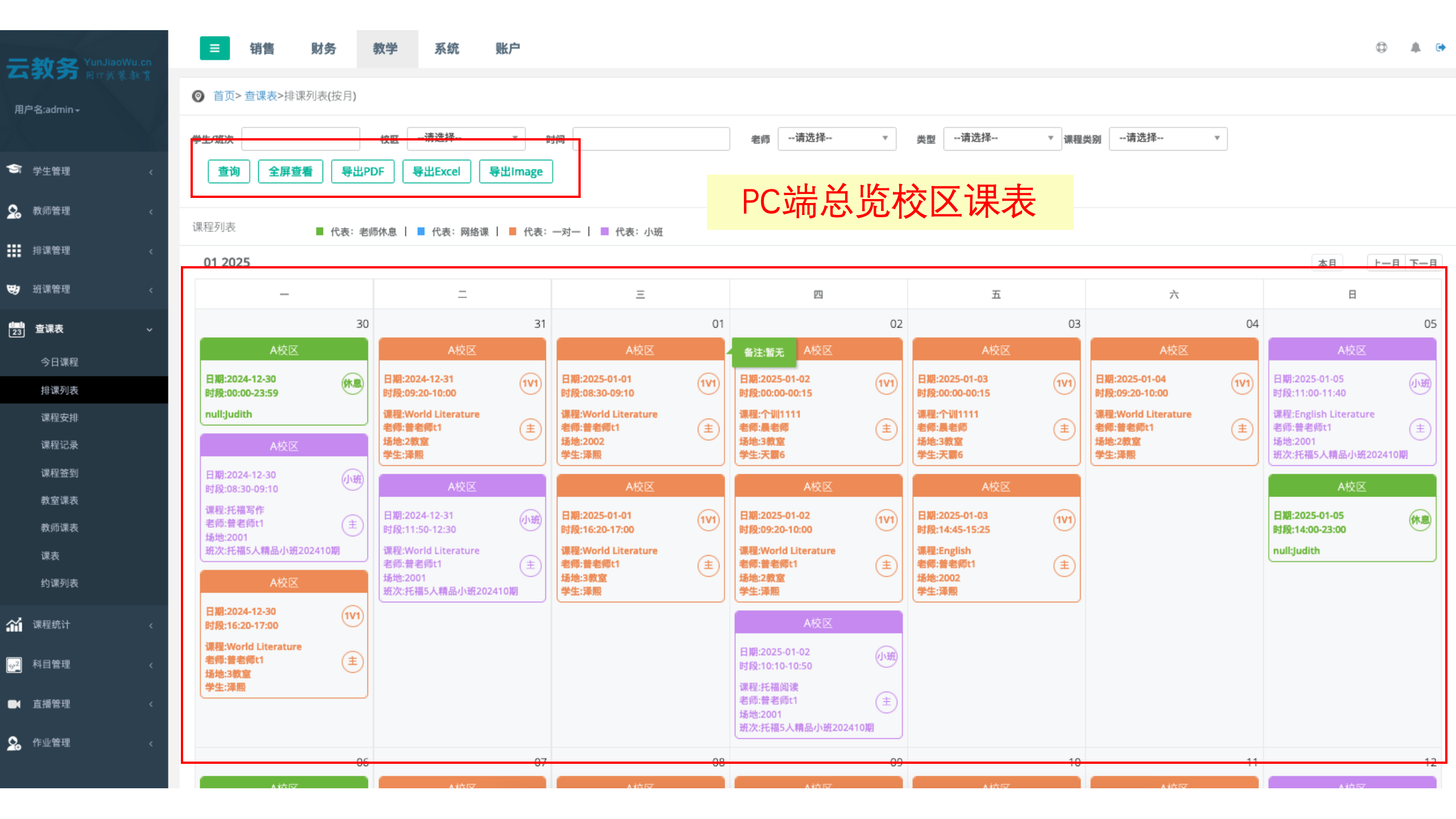Switch to the 财务 top tab
The width and height of the screenshot is (1456, 819).
(x=324, y=48)
